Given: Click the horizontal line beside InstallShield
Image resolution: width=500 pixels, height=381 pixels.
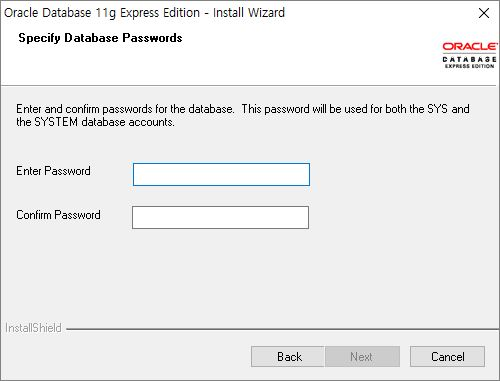Looking at the screenshot, I should (281, 329).
